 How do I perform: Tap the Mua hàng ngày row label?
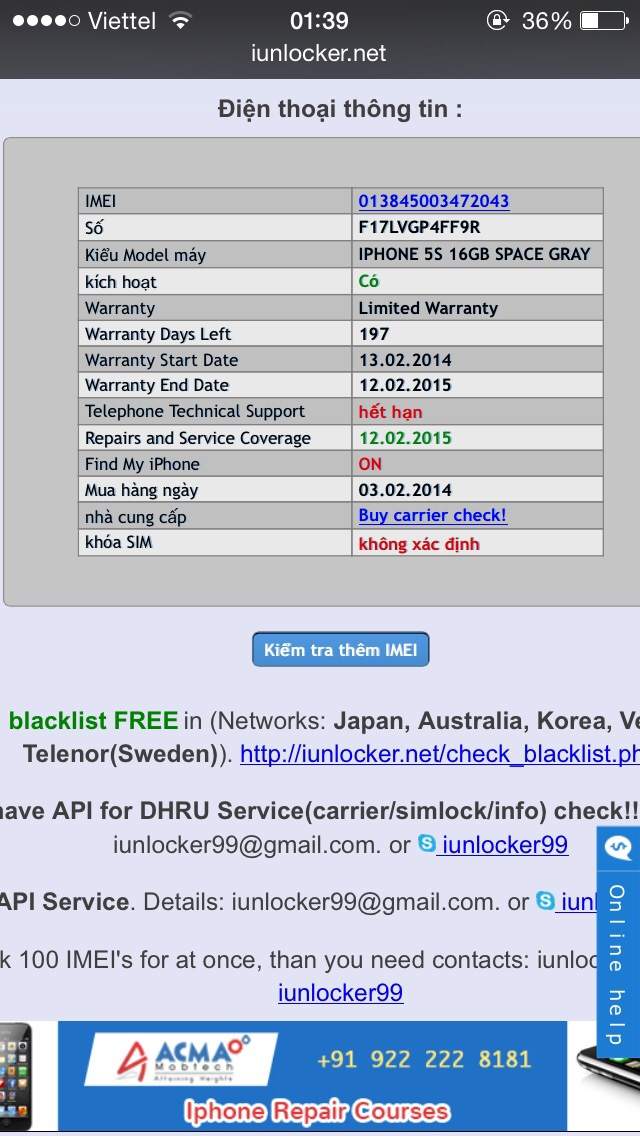tap(141, 490)
